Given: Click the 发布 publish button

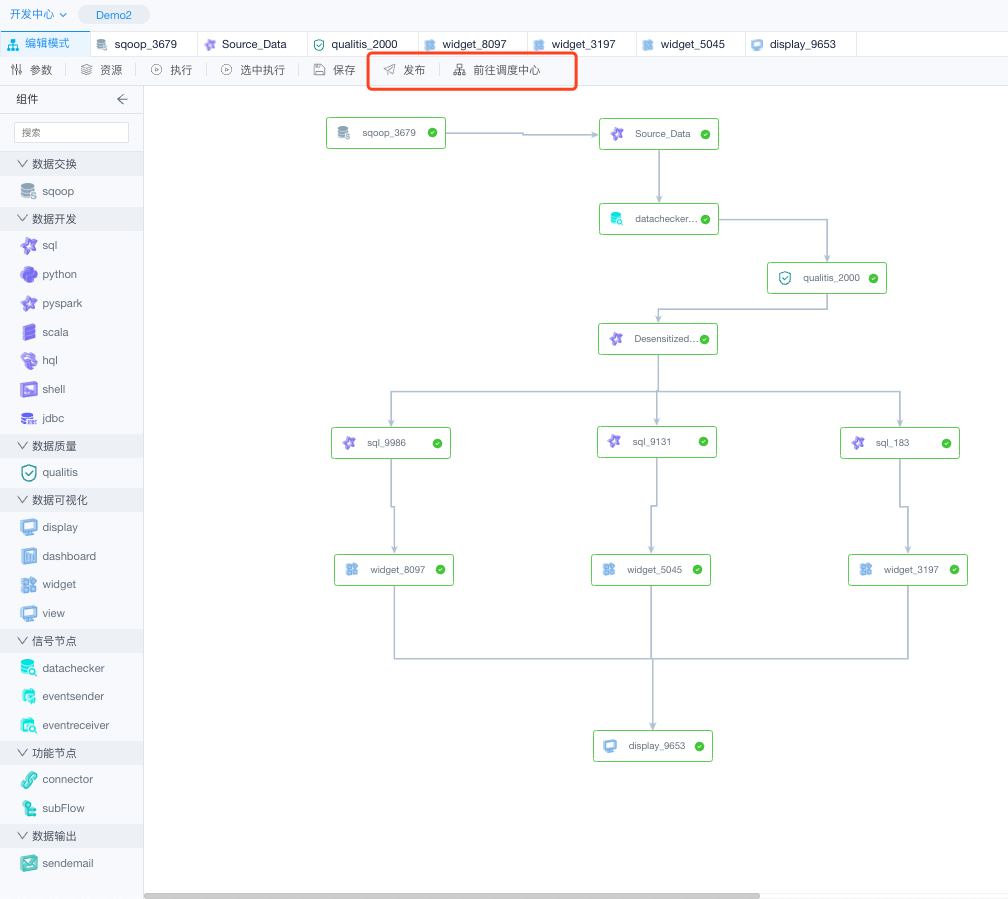Looking at the screenshot, I should pyautogui.click(x=405, y=70).
